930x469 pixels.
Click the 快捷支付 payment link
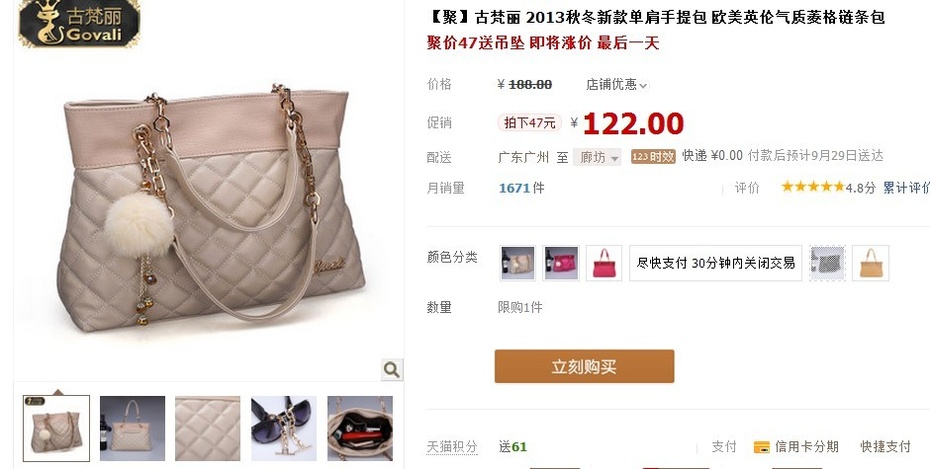click(x=886, y=446)
